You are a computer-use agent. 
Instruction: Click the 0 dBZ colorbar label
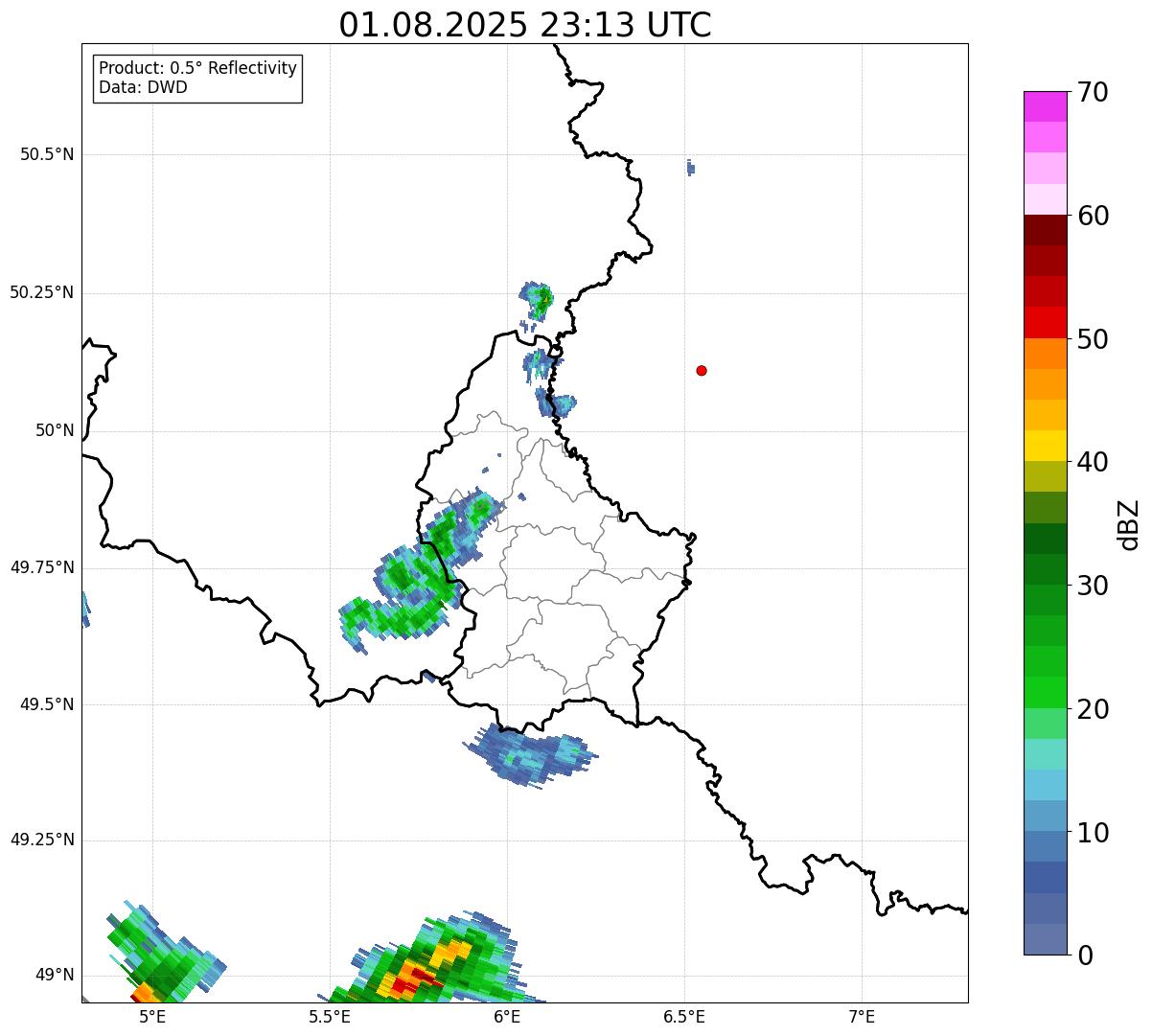point(1084,955)
